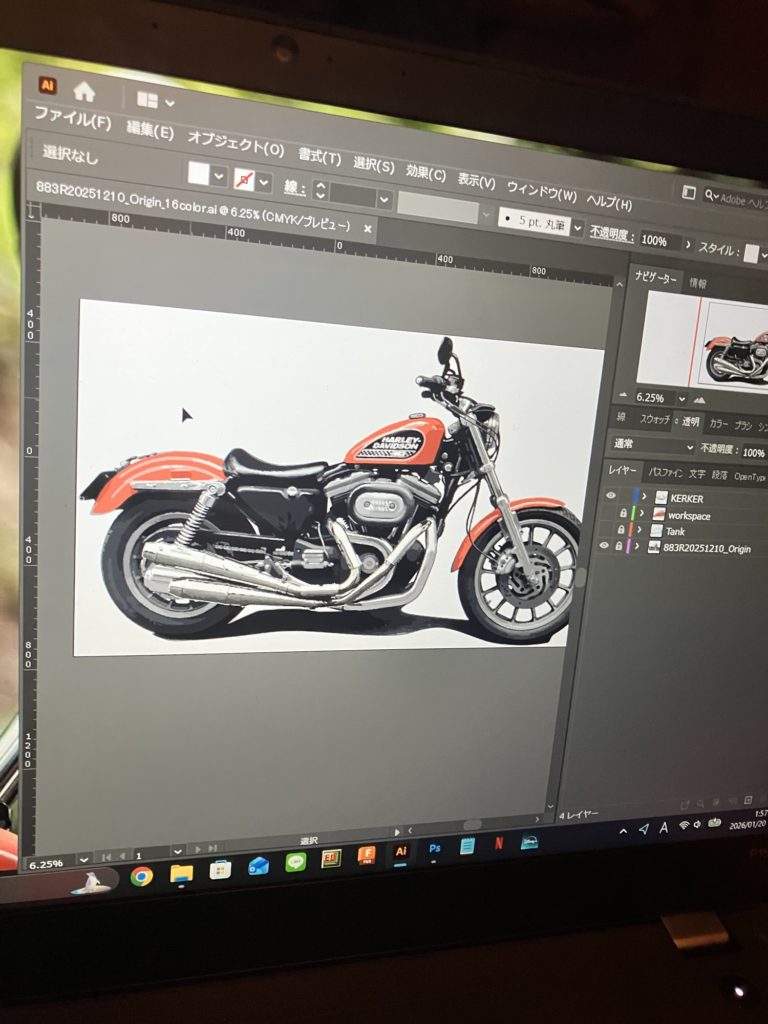Expand the KERKER layer contents
The image size is (768, 1024).
point(643,496)
